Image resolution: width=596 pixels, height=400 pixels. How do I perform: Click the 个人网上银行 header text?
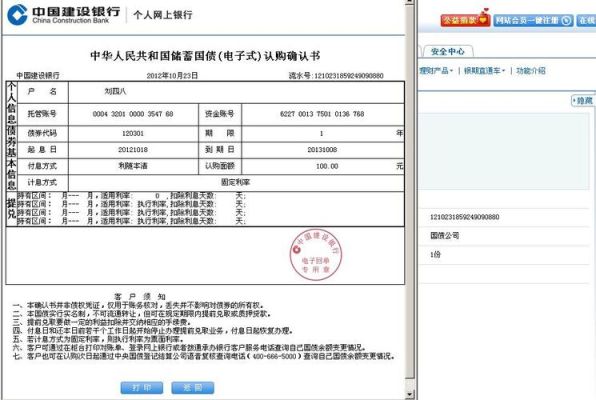tap(163, 15)
